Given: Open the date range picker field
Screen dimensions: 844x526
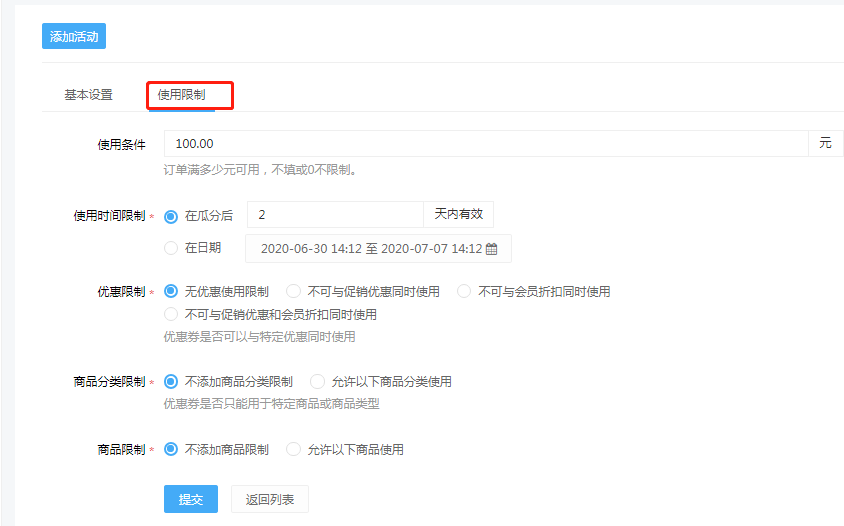Looking at the screenshot, I should pos(378,249).
